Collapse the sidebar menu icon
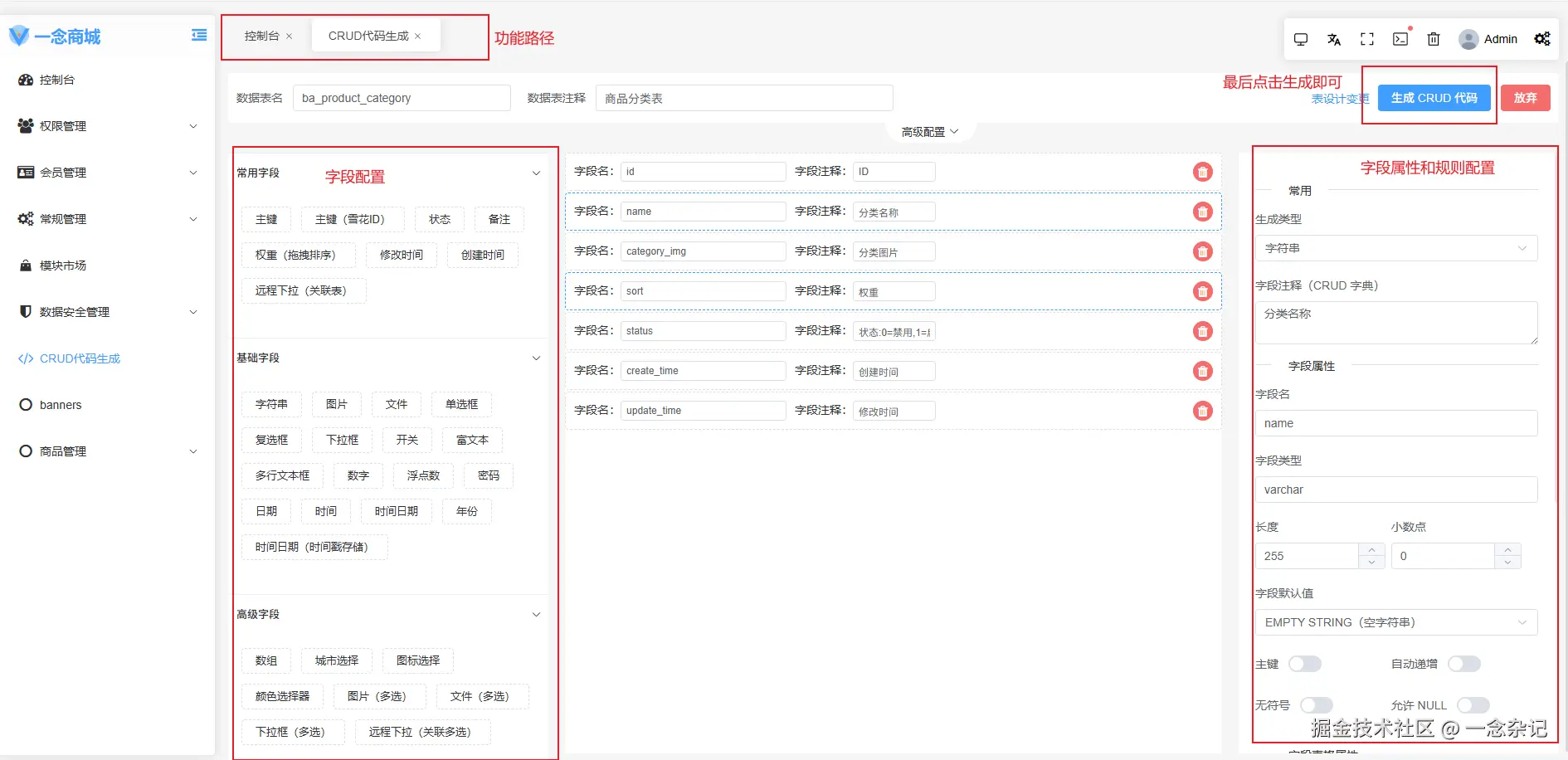The image size is (1568, 760). coord(199,35)
